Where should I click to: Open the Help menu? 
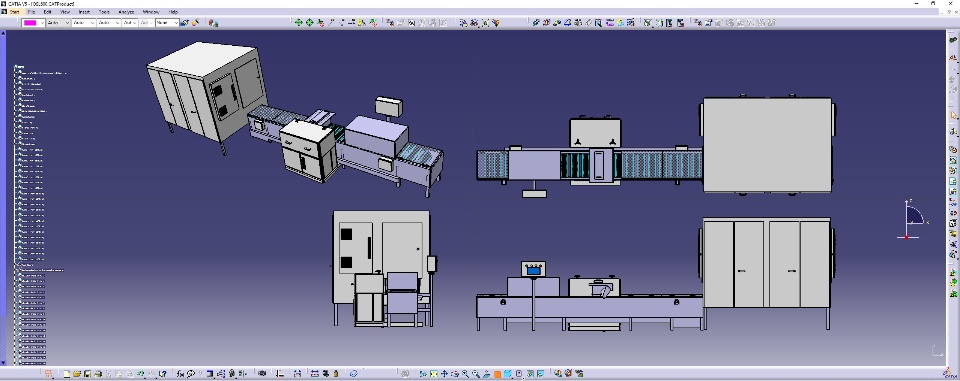[x=173, y=12]
